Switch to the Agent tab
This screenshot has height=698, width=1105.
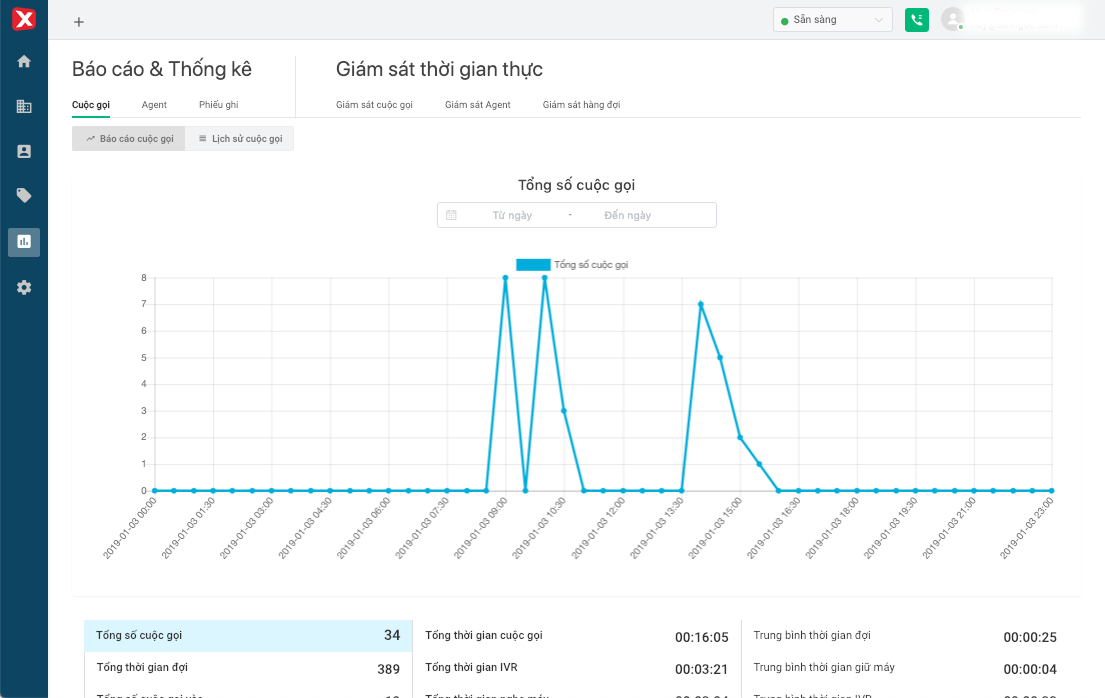(x=154, y=104)
